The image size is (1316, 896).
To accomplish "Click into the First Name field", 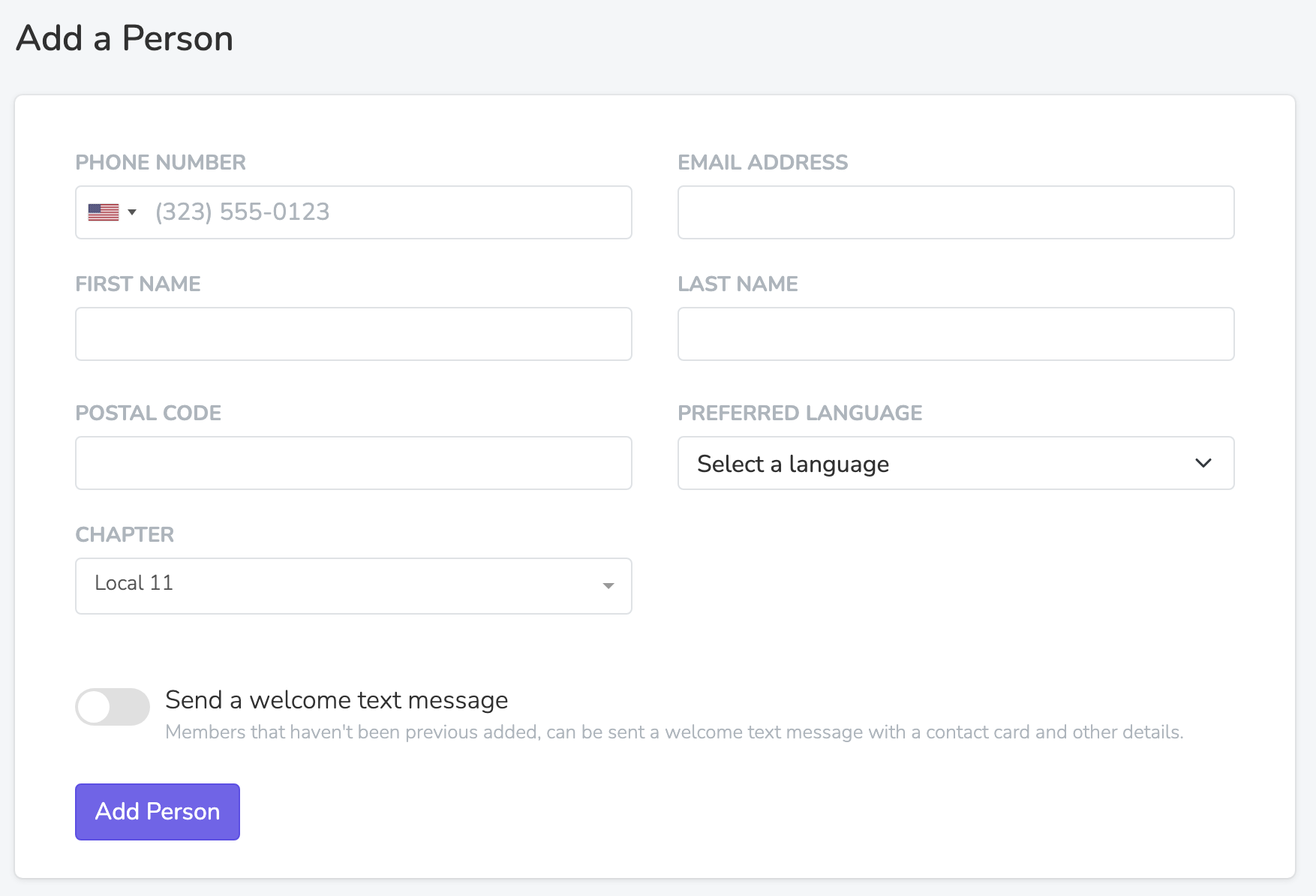I will [353, 334].
